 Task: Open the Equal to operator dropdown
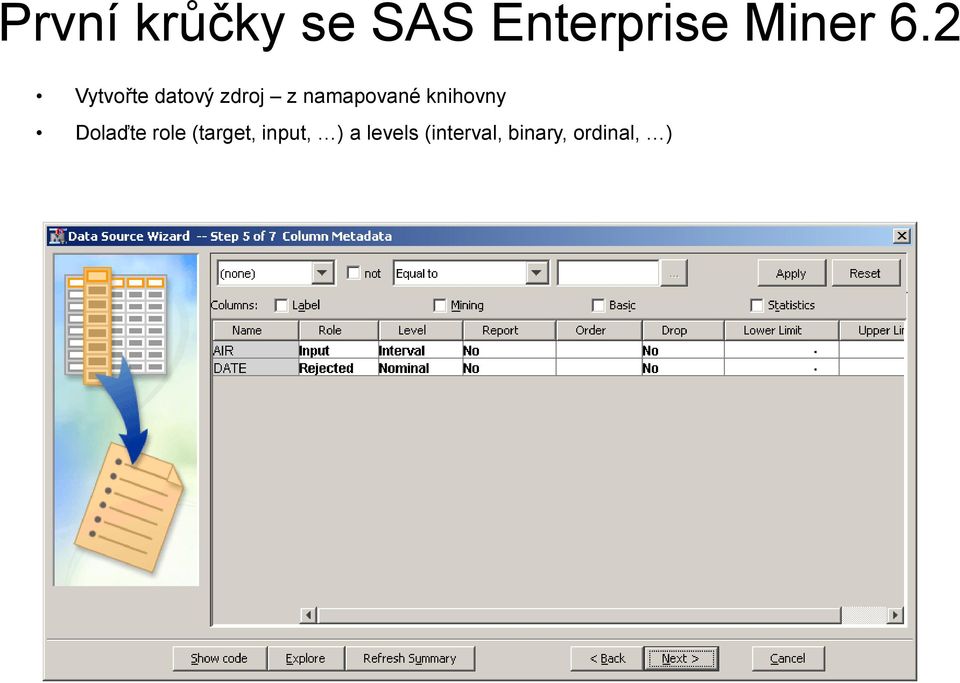(x=536, y=273)
